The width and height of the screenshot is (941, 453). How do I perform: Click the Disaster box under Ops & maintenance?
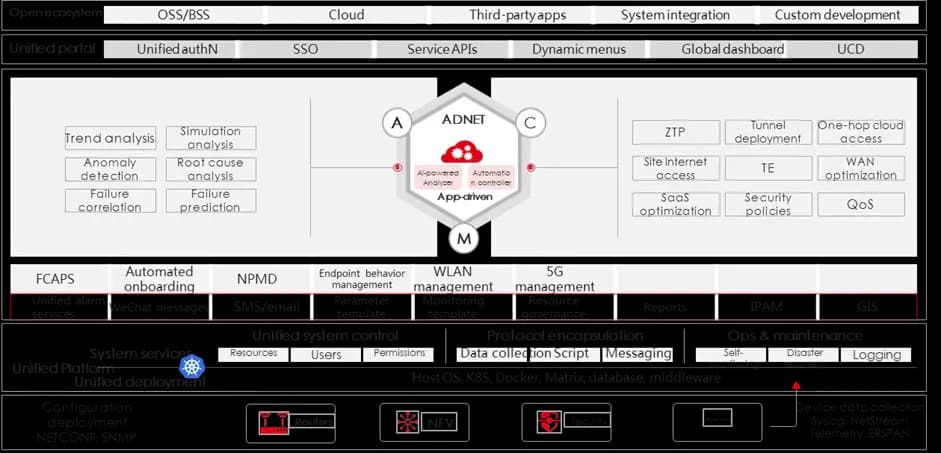(804, 354)
